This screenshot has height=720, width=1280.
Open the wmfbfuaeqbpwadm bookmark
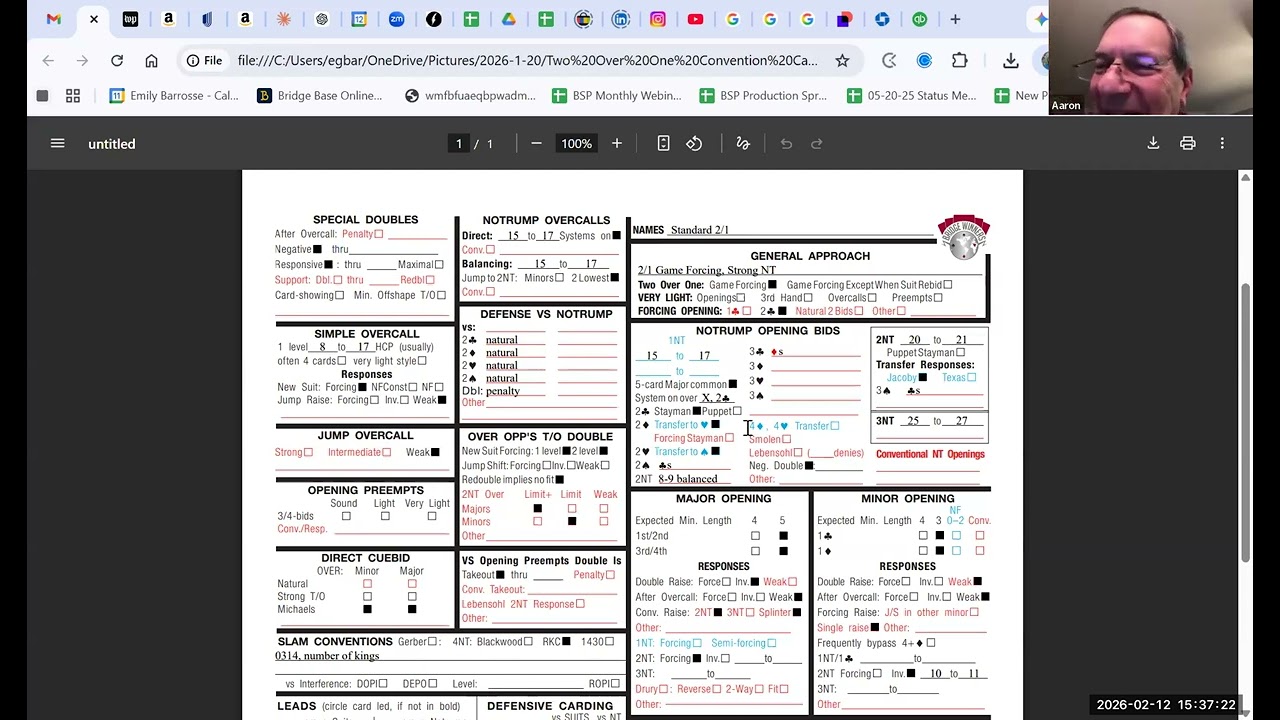point(470,96)
